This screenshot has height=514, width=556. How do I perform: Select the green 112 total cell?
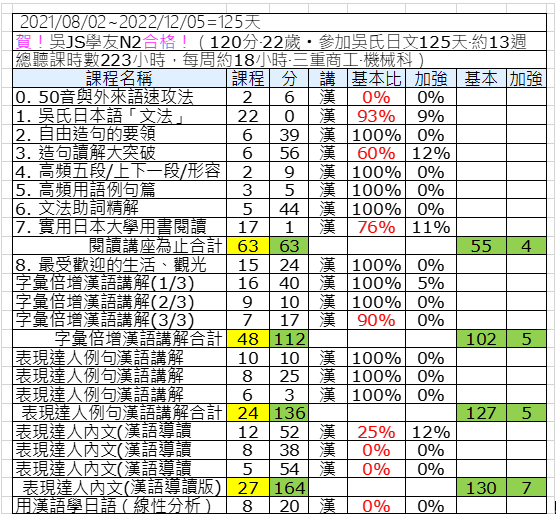289,339
